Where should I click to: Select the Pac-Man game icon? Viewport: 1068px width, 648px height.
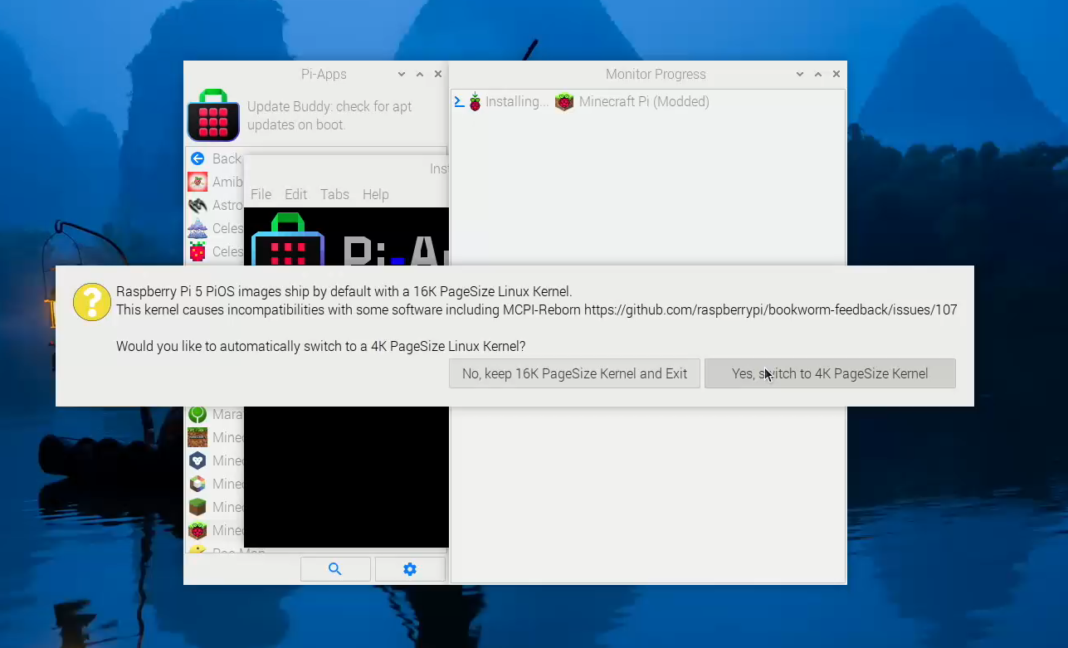(x=199, y=551)
